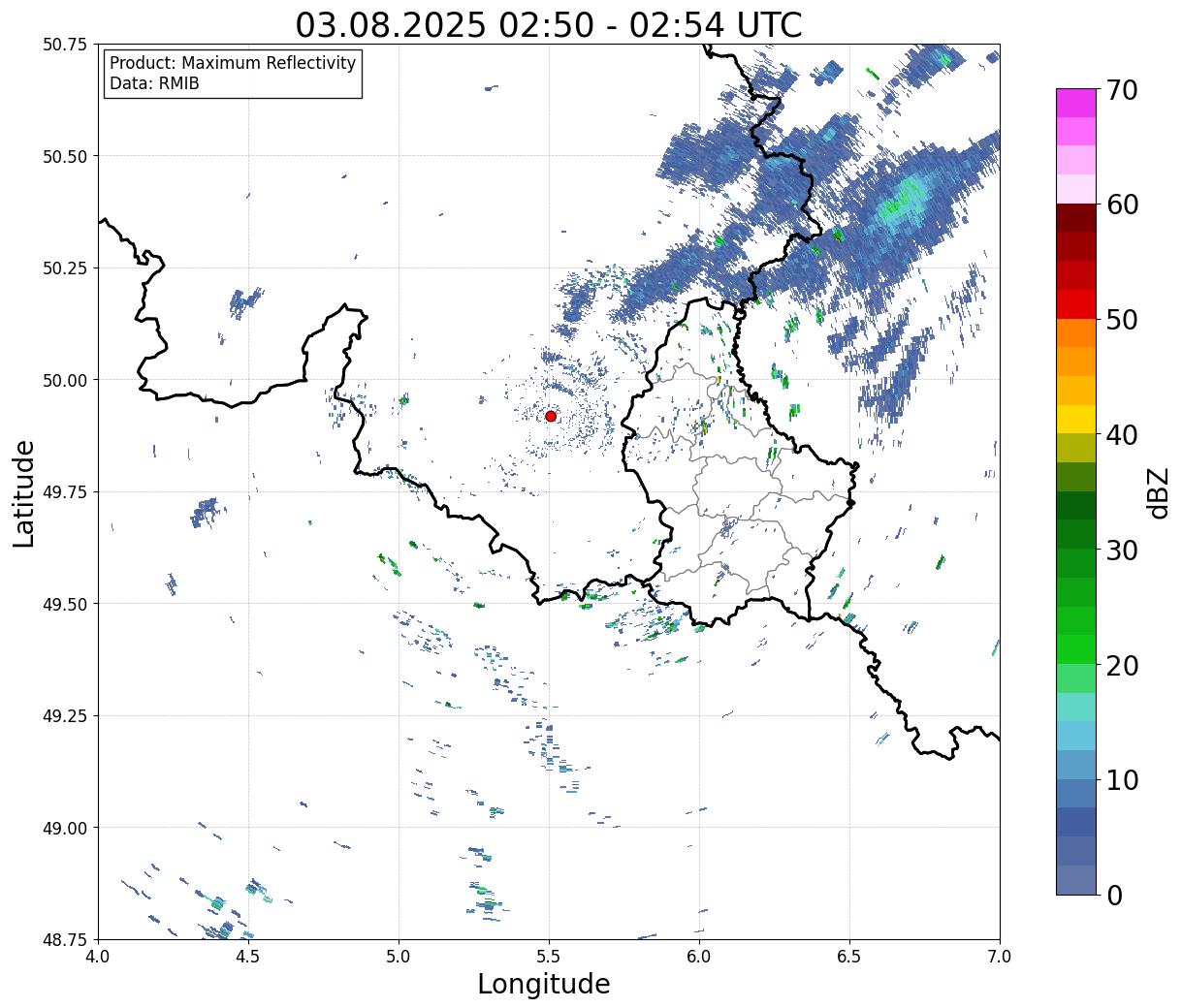Click the x-axis tick label 6.5

tap(848, 957)
